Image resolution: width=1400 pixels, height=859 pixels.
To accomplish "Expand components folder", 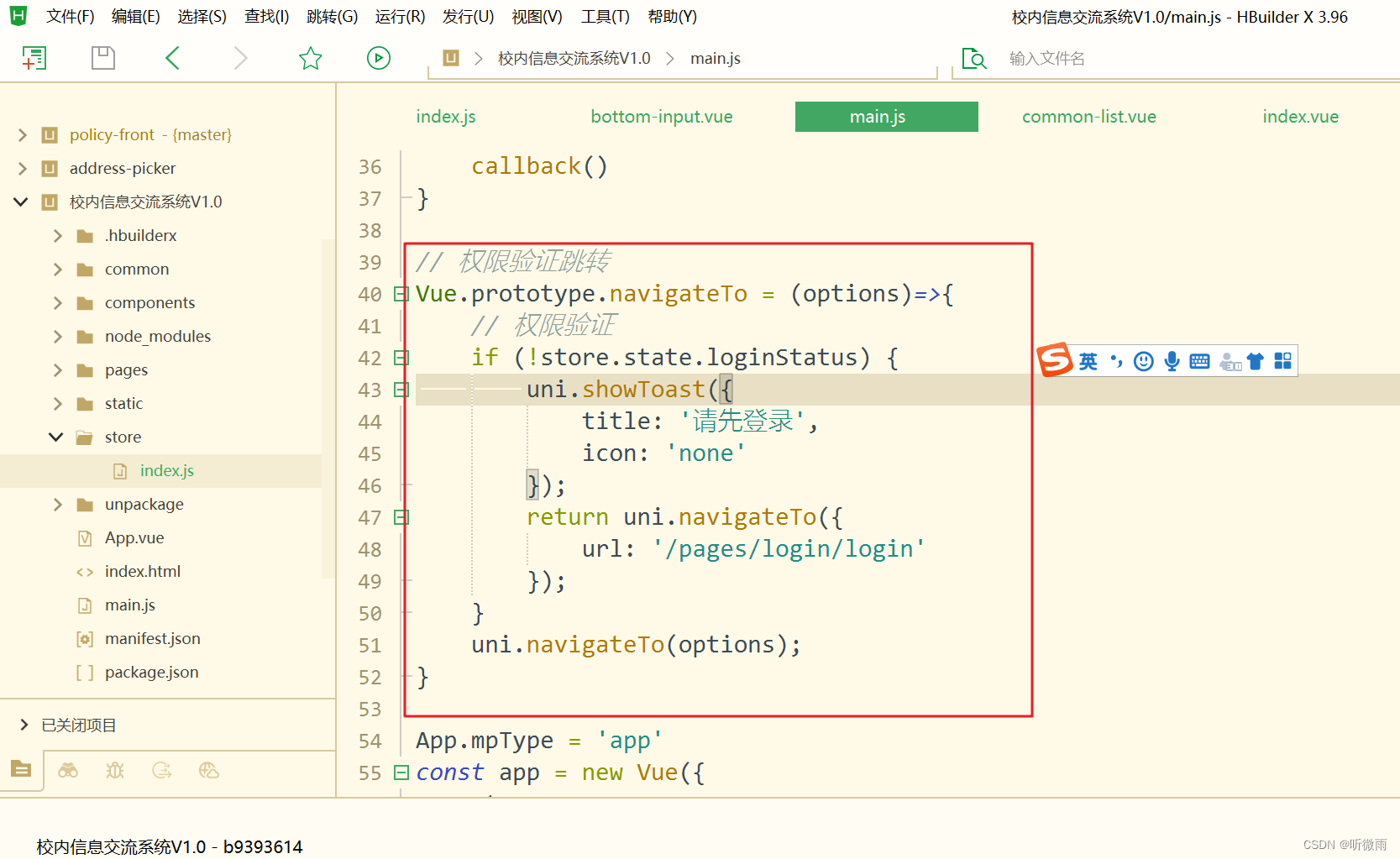I will 58,302.
